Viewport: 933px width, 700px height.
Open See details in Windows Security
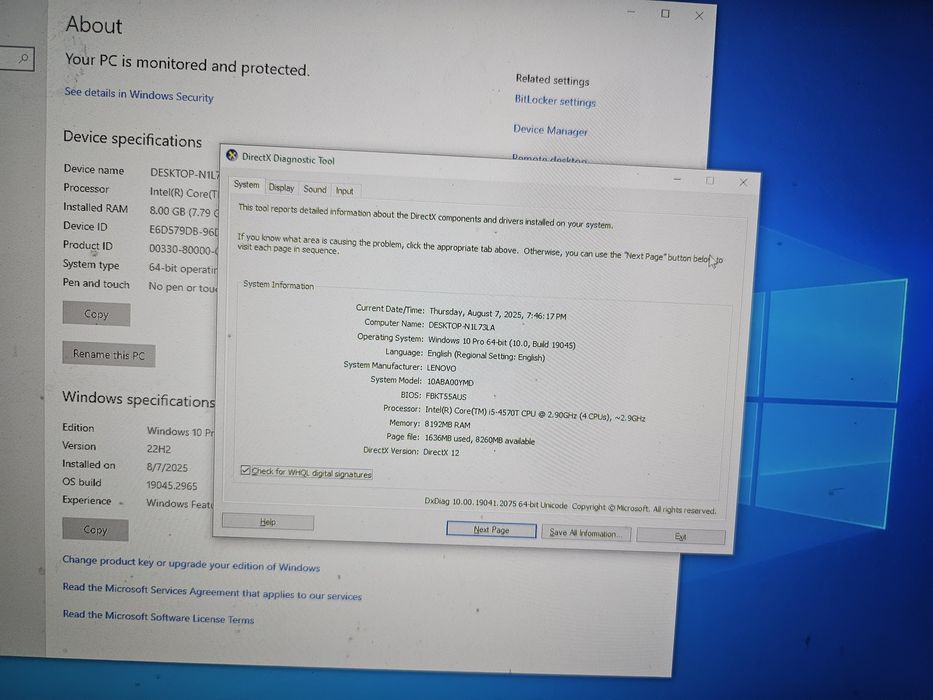coord(139,95)
